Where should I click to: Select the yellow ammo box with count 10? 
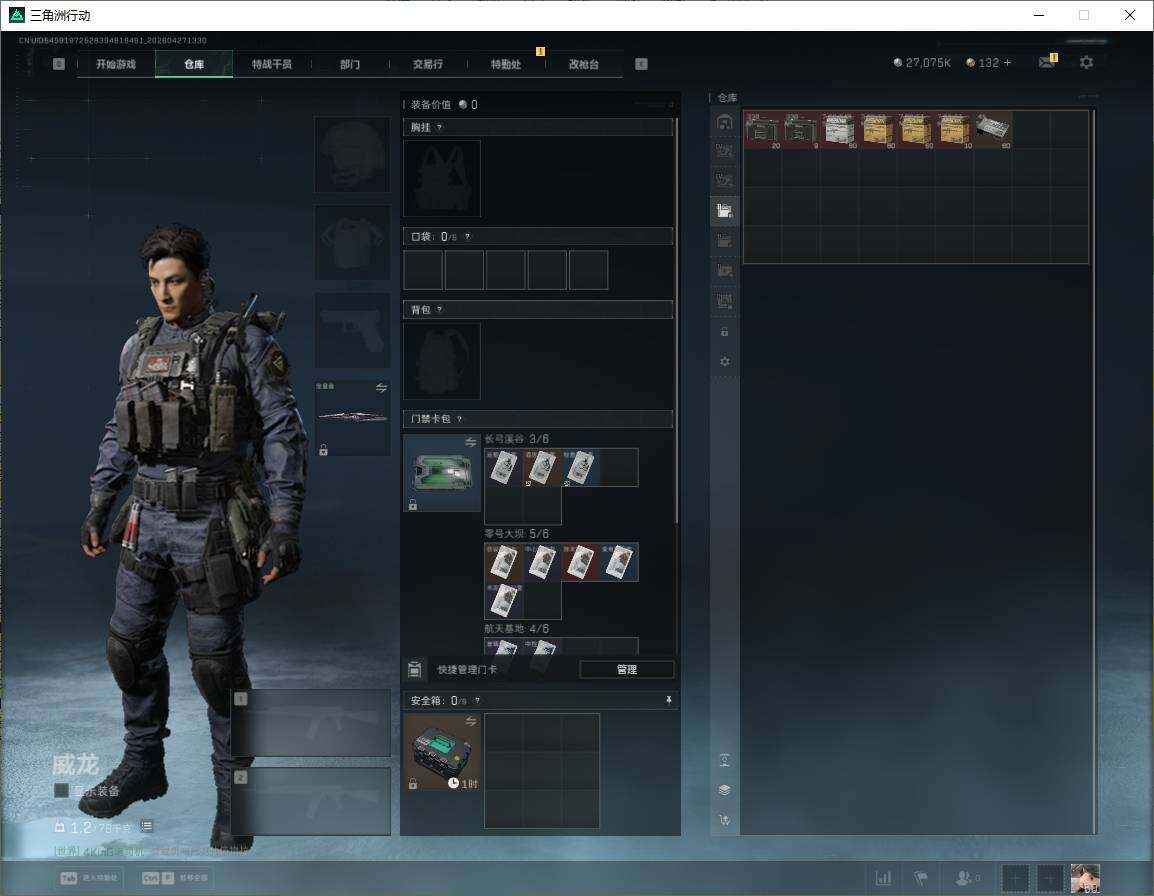point(955,130)
